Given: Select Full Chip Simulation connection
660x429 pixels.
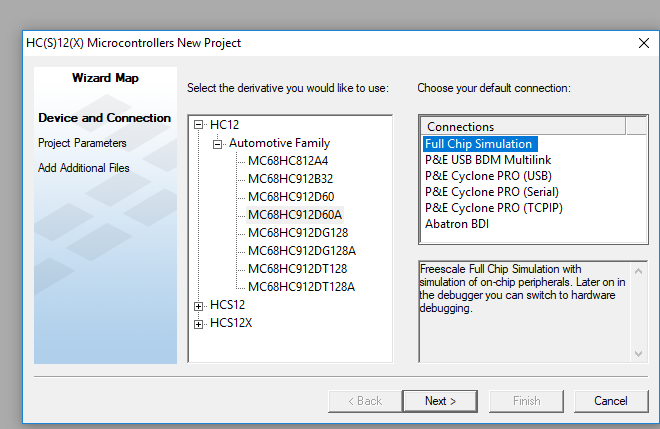Looking at the screenshot, I should point(478,144).
